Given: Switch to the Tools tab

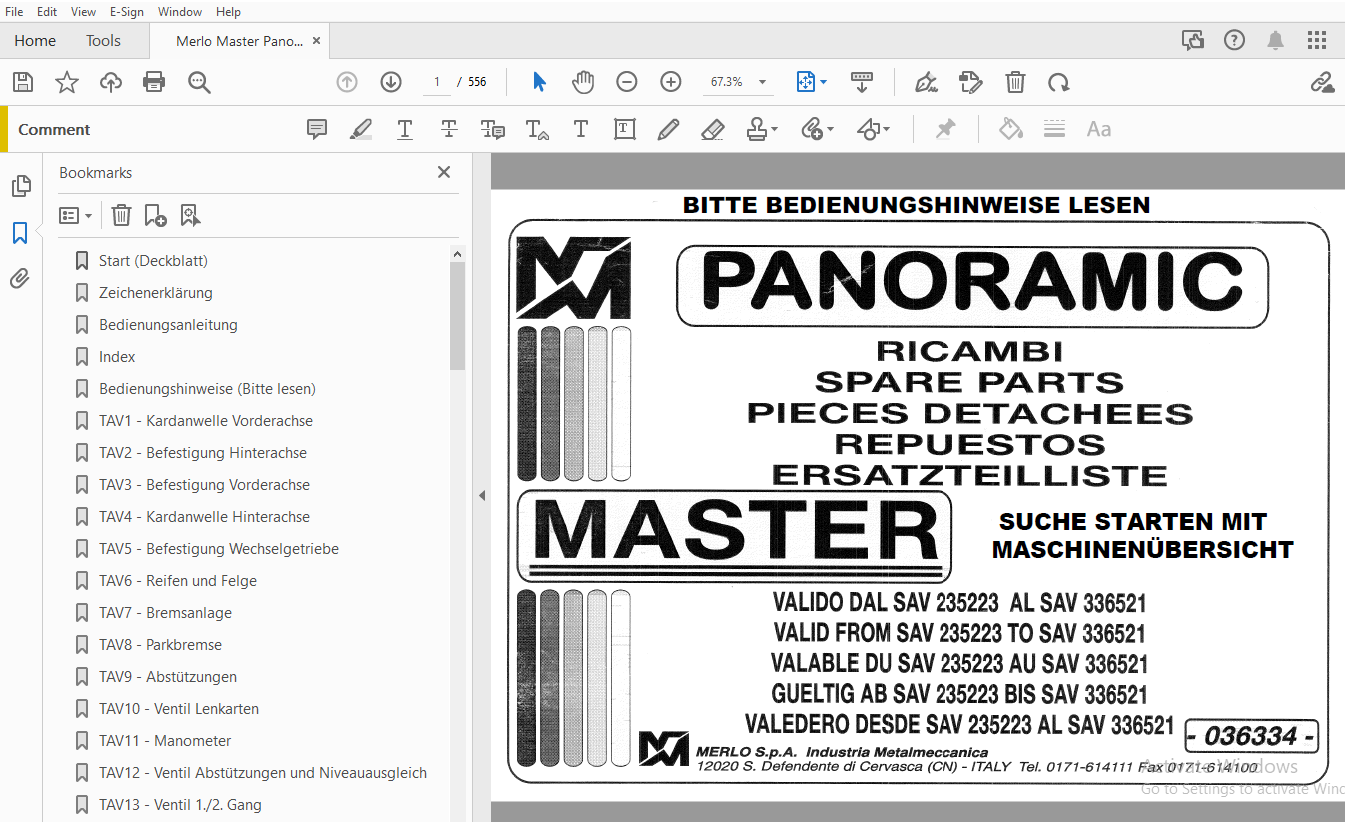Looking at the screenshot, I should pyautogui.click(x=103, y=41).
